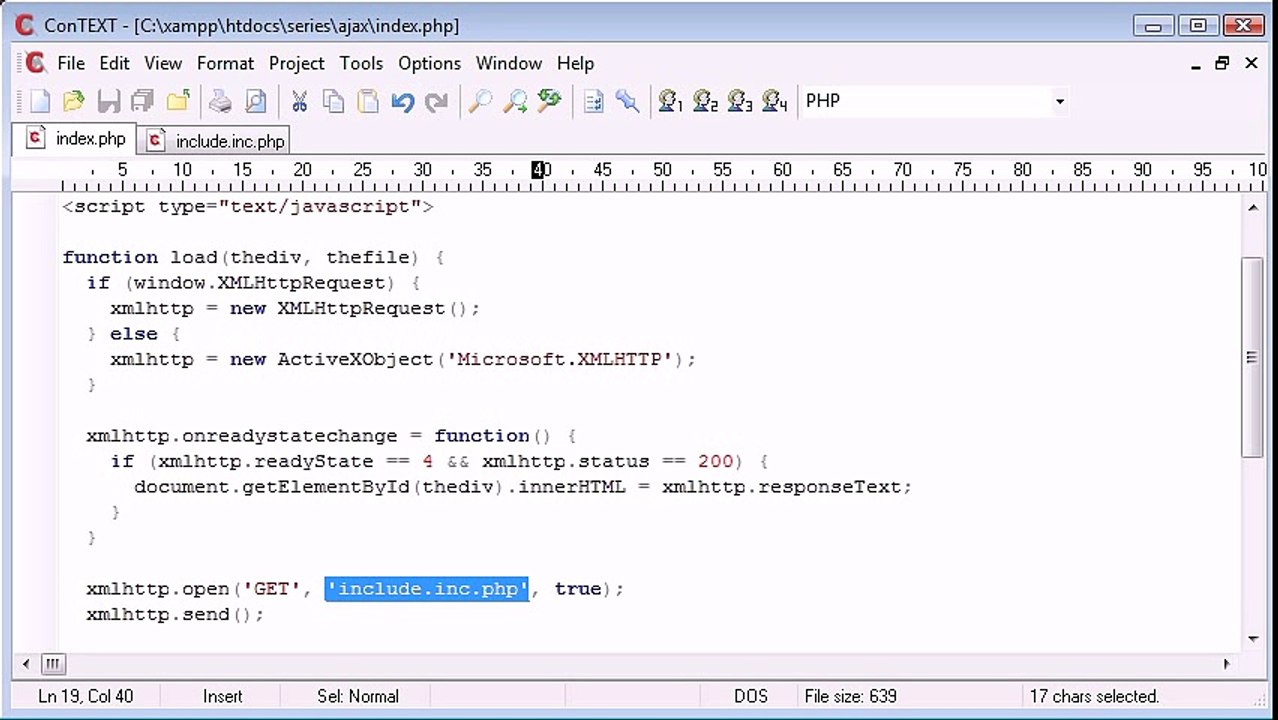1278x720 pixels.
Task: Open the Help menu
Action: click(575, 63)
